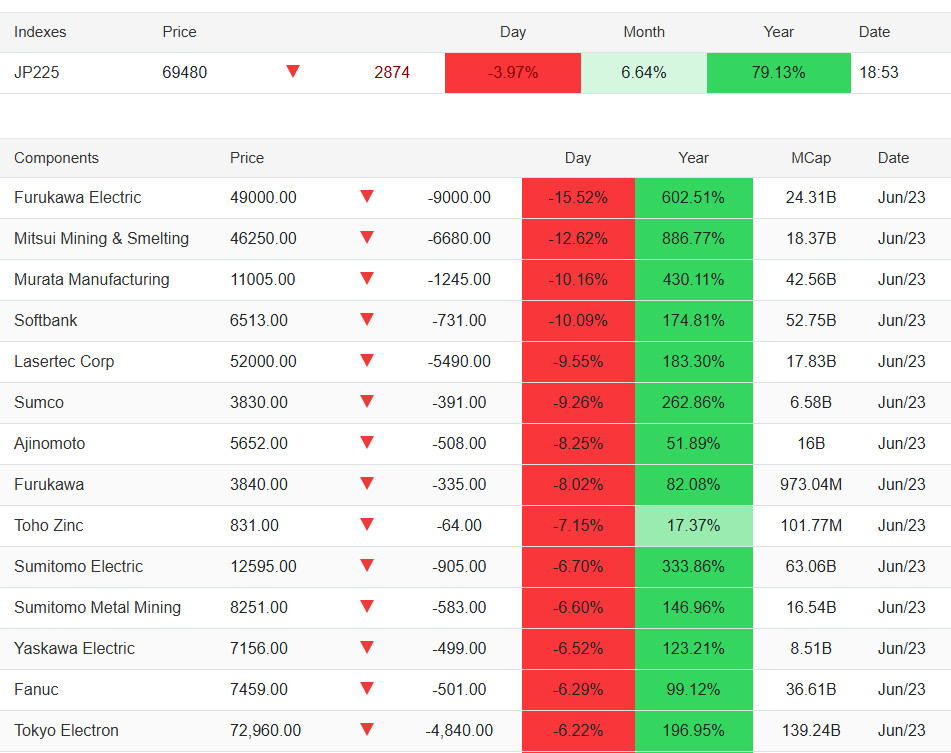Click the Tokyo Electron name

click(x=66, y=730)
